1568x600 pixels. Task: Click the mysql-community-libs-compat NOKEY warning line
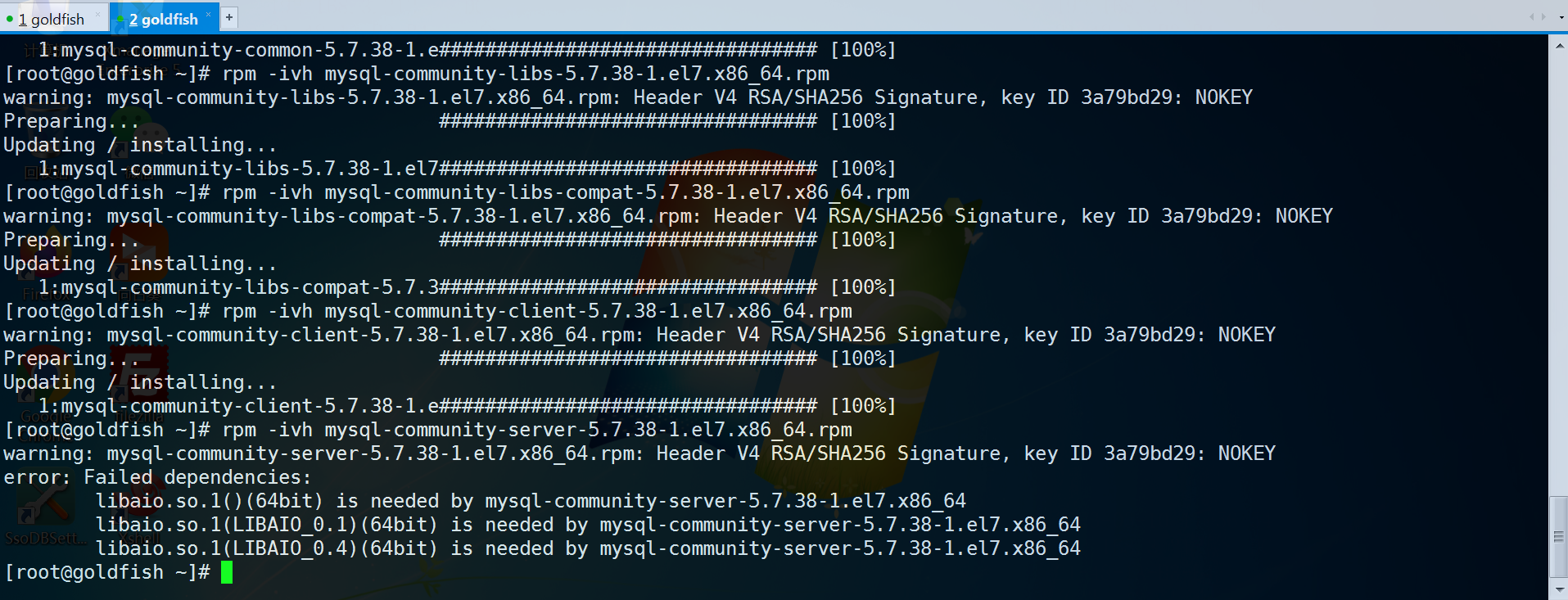(667, 216)
